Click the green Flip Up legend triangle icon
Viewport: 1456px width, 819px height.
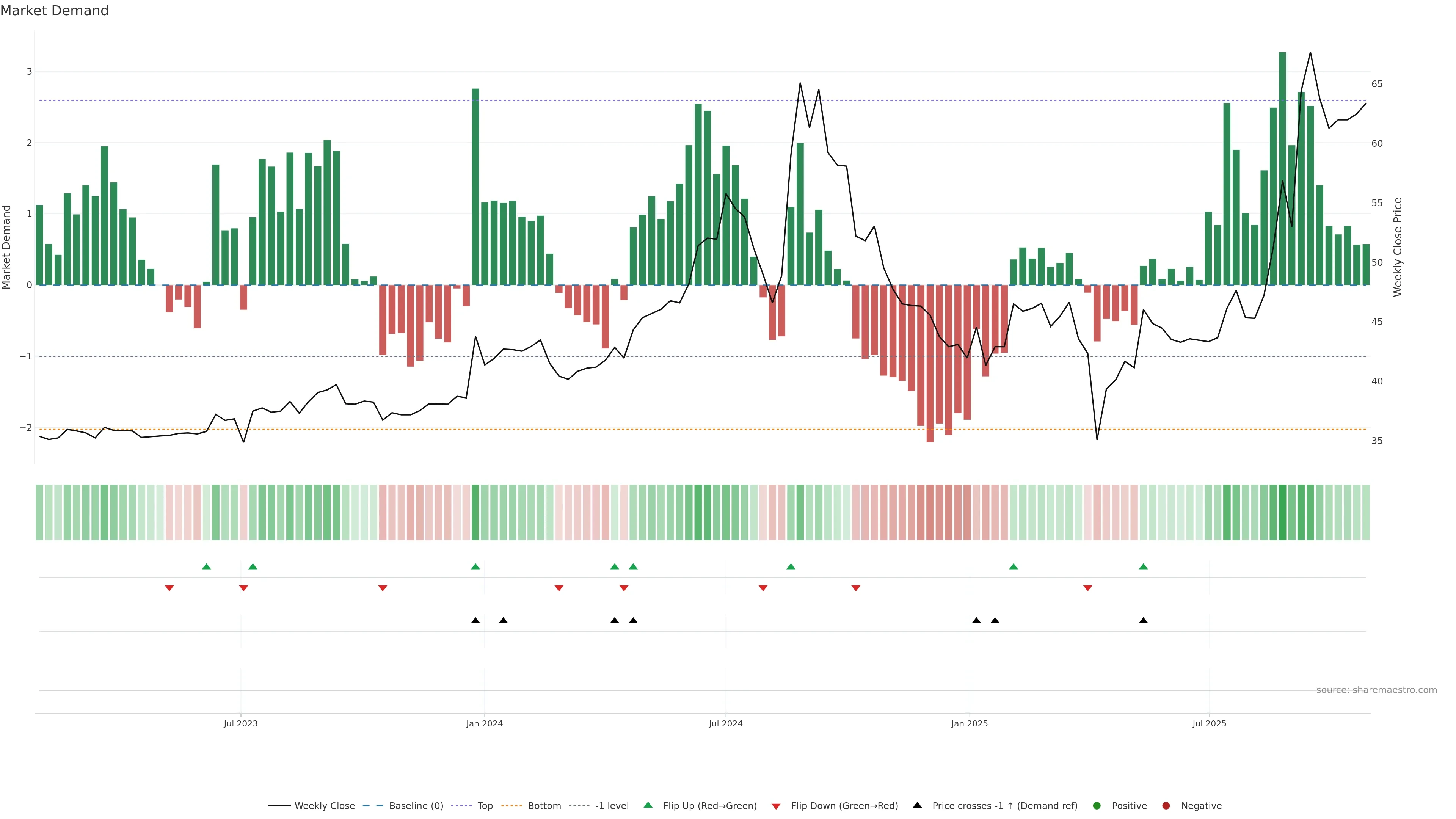click(x=648, y=805)
